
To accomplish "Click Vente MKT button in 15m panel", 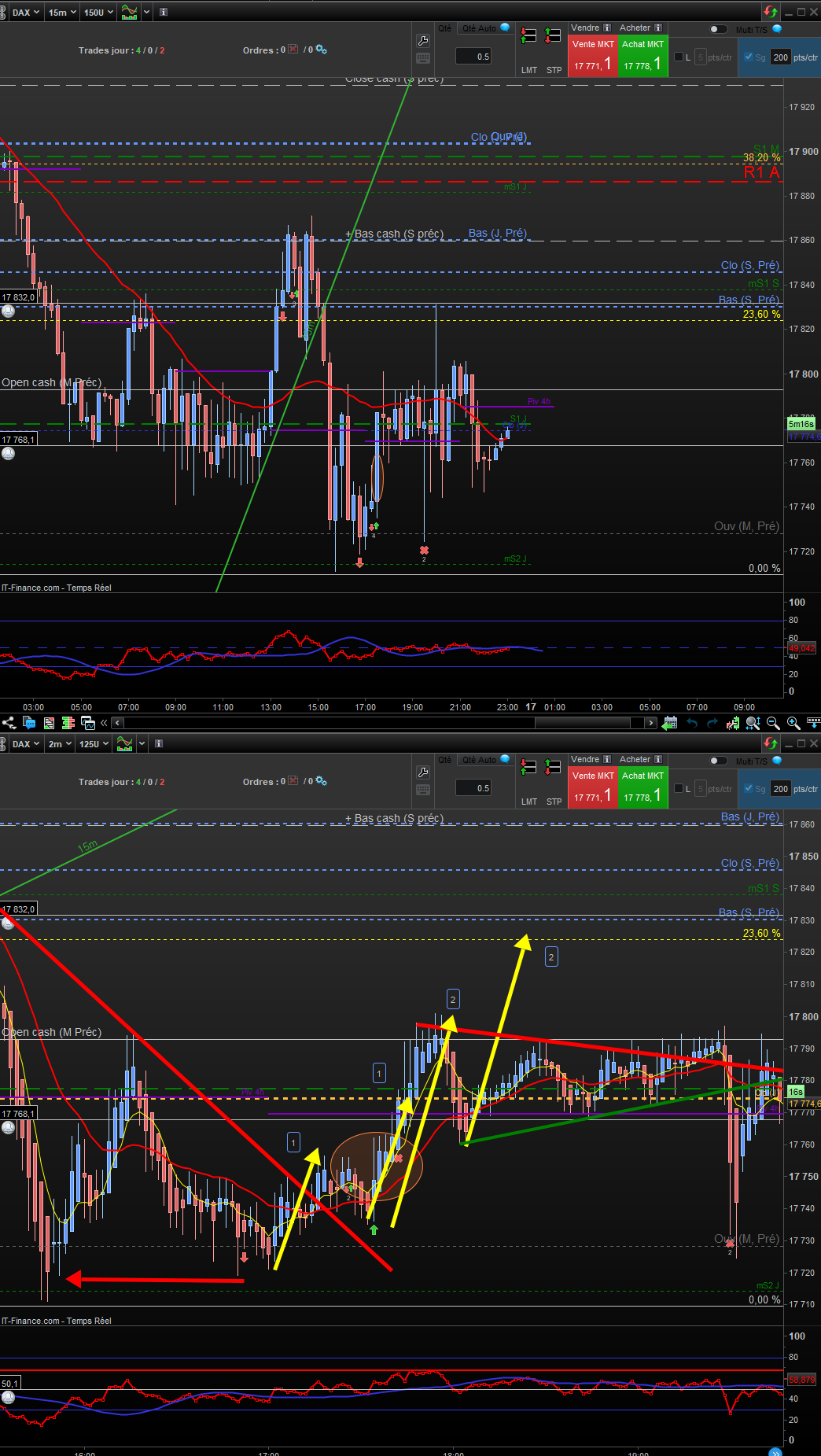I will point(593,56).
